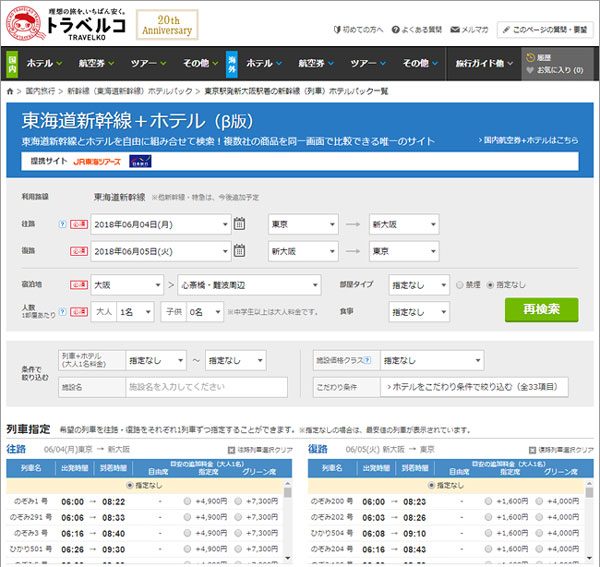Click the JR東海ツアーズ partner logo
600x567 pixels.
(x=97, y=162)
